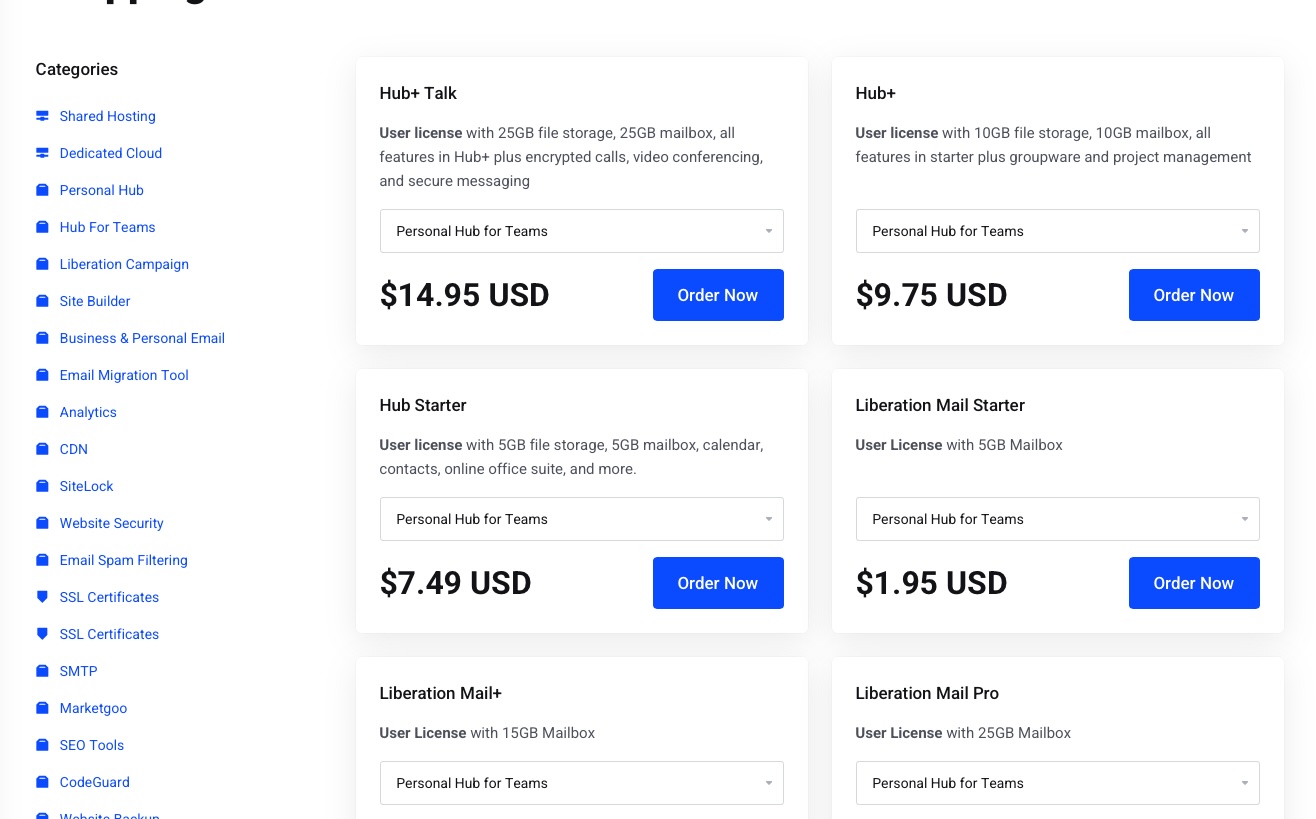Open the Personal Hub category
The image size is (1316, 819).
pyautogui.click(x=101, y=190)
